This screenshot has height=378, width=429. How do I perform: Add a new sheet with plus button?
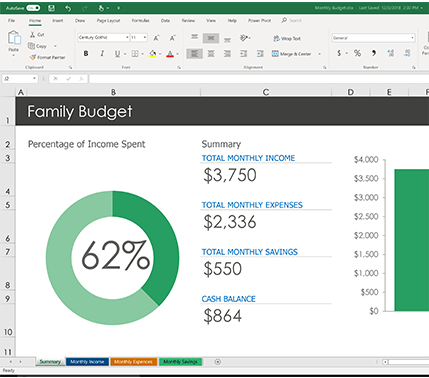click(218, 362)
